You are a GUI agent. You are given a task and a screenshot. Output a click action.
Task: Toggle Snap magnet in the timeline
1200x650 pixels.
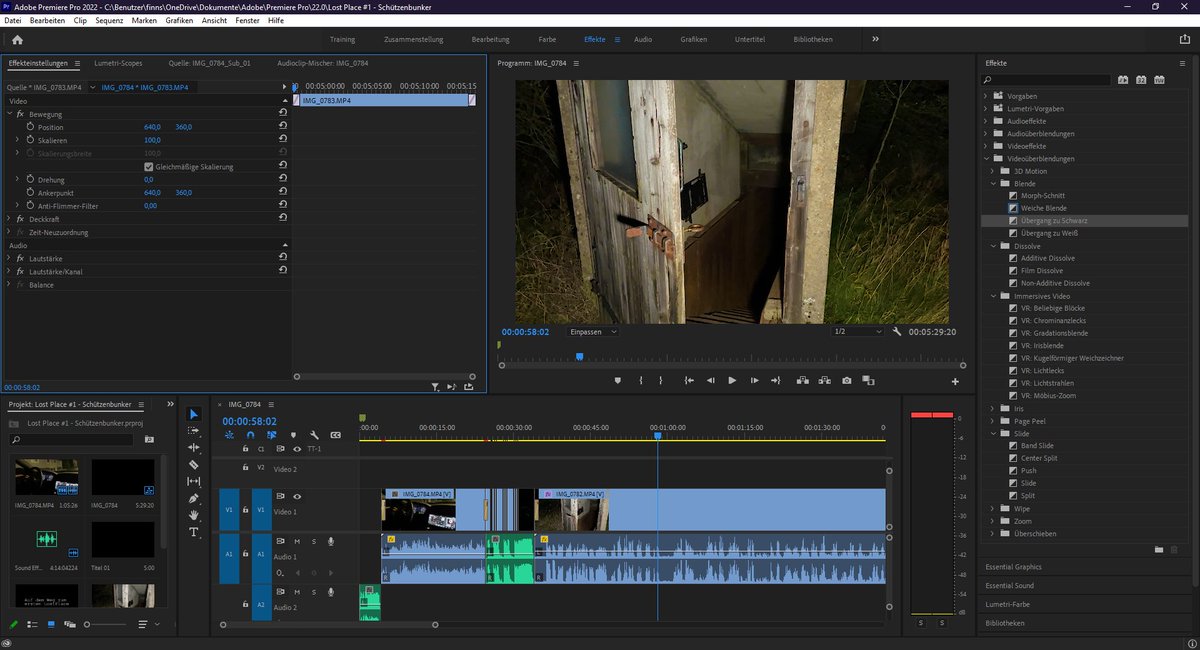click(x=250, y=435)
